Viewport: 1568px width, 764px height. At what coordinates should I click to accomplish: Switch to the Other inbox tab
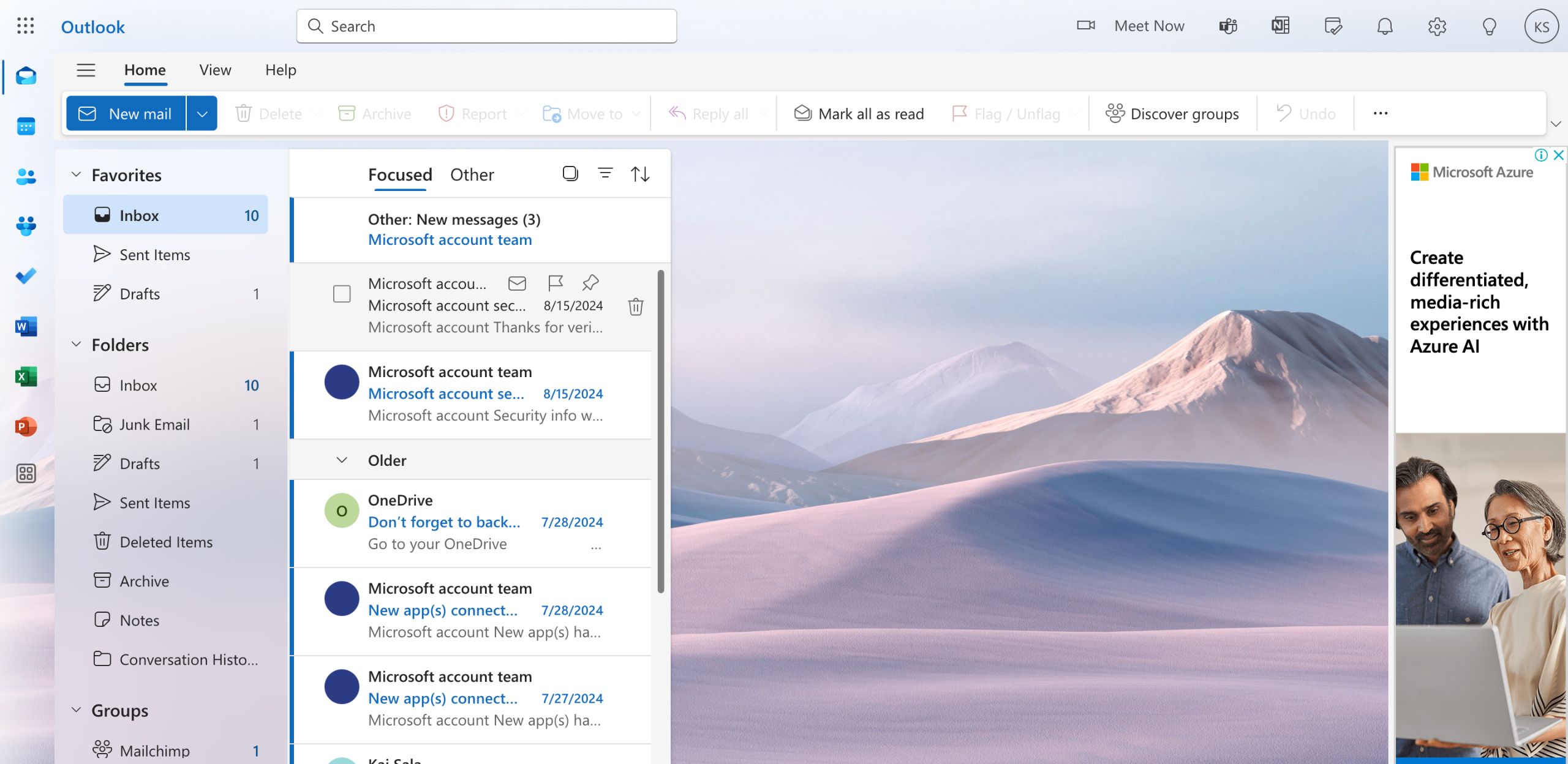[x=472, y=175]
